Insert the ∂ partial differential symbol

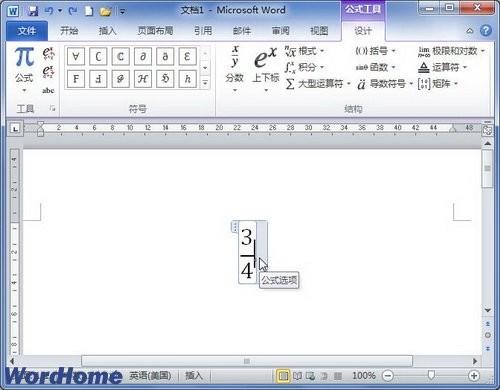click(143, 56)
